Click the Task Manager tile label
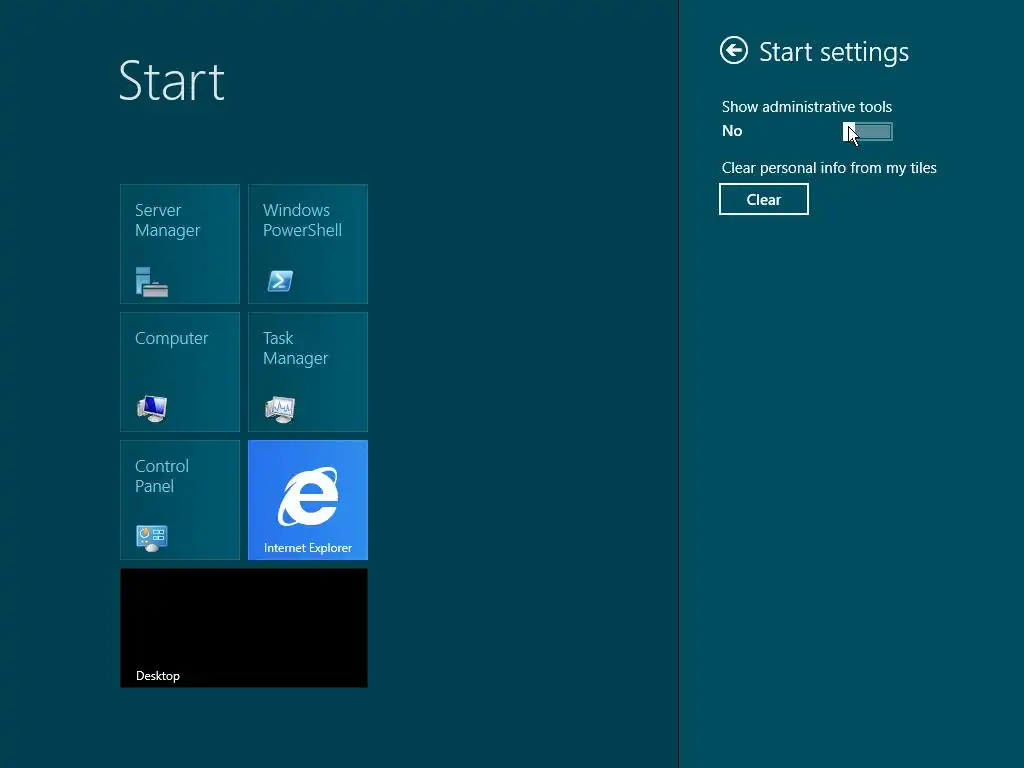This screenshot has height=768, width=1024. coord(295,348)
